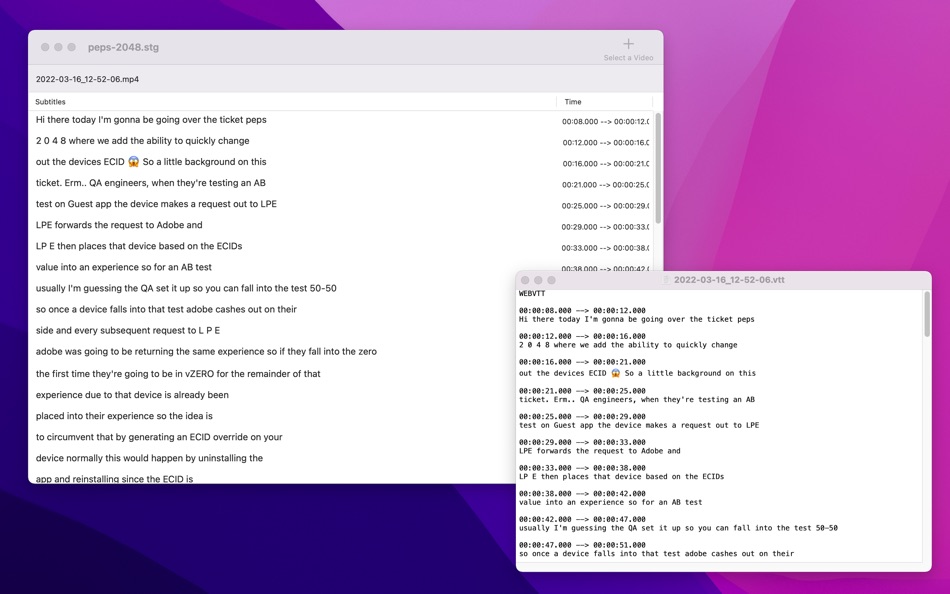Close the peps-2048.stg window
The height and width of the screenshot is (594, 950).
point(45,47)
